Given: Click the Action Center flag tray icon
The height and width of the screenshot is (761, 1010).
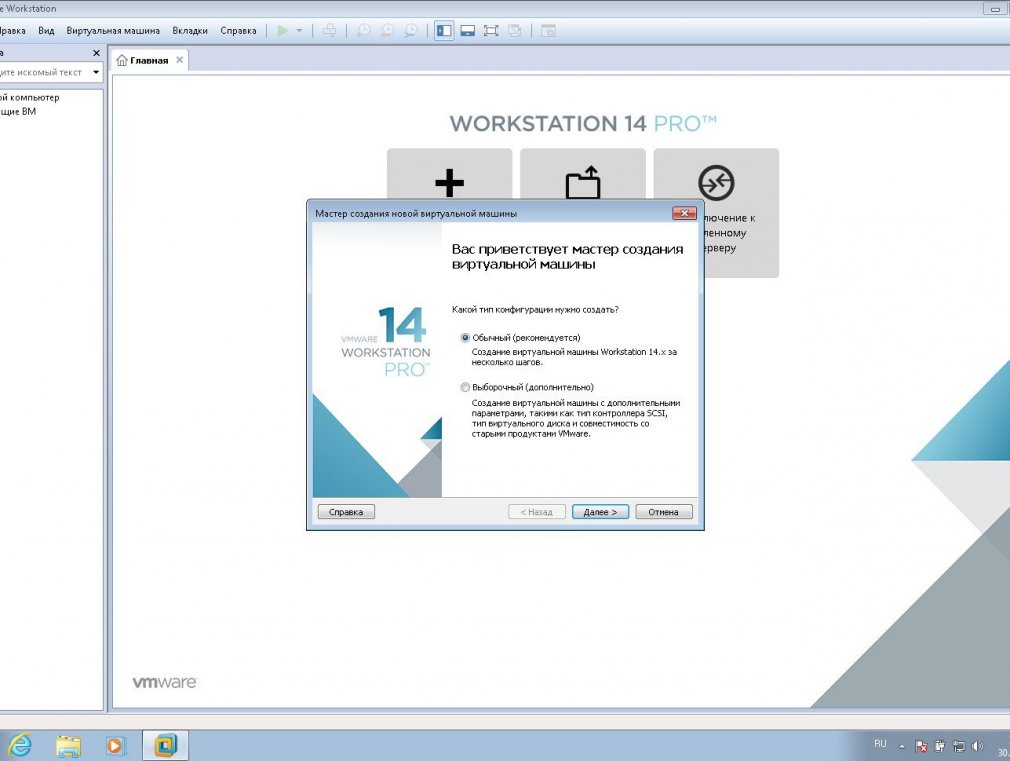Looking at the screenshot, I should click(921, 746).
